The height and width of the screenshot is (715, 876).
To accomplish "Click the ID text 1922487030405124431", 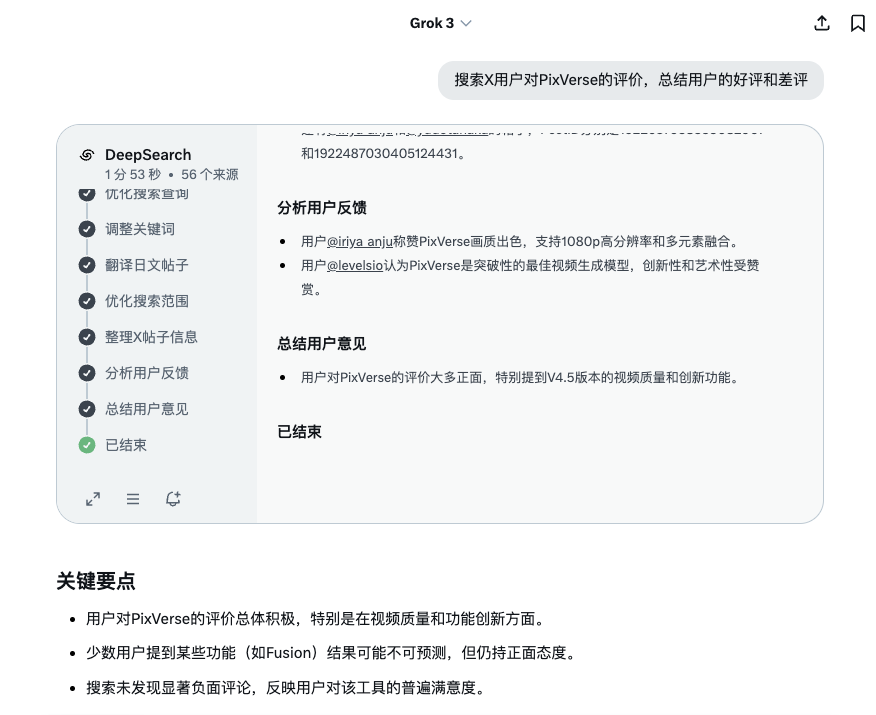I will click(x=386, y=154).
